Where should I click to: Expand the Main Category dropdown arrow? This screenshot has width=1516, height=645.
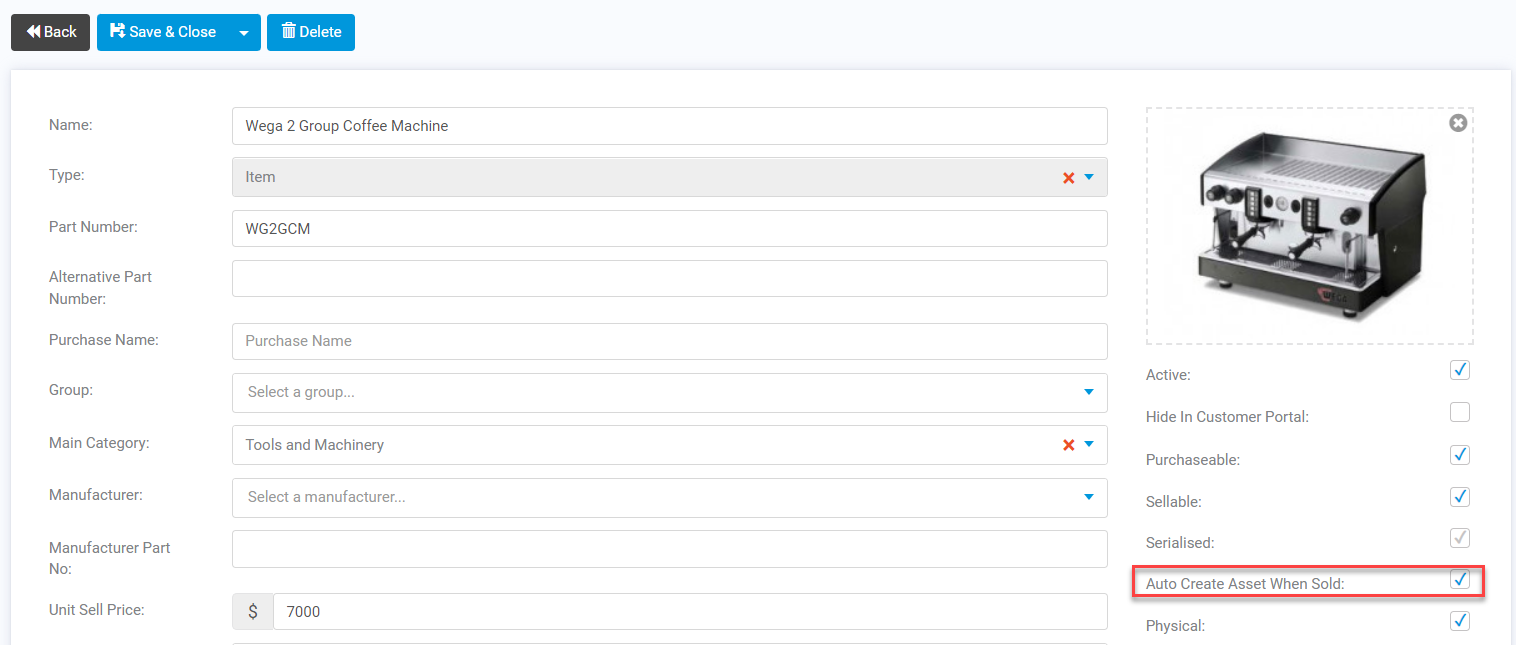(x=1089, y=445)
